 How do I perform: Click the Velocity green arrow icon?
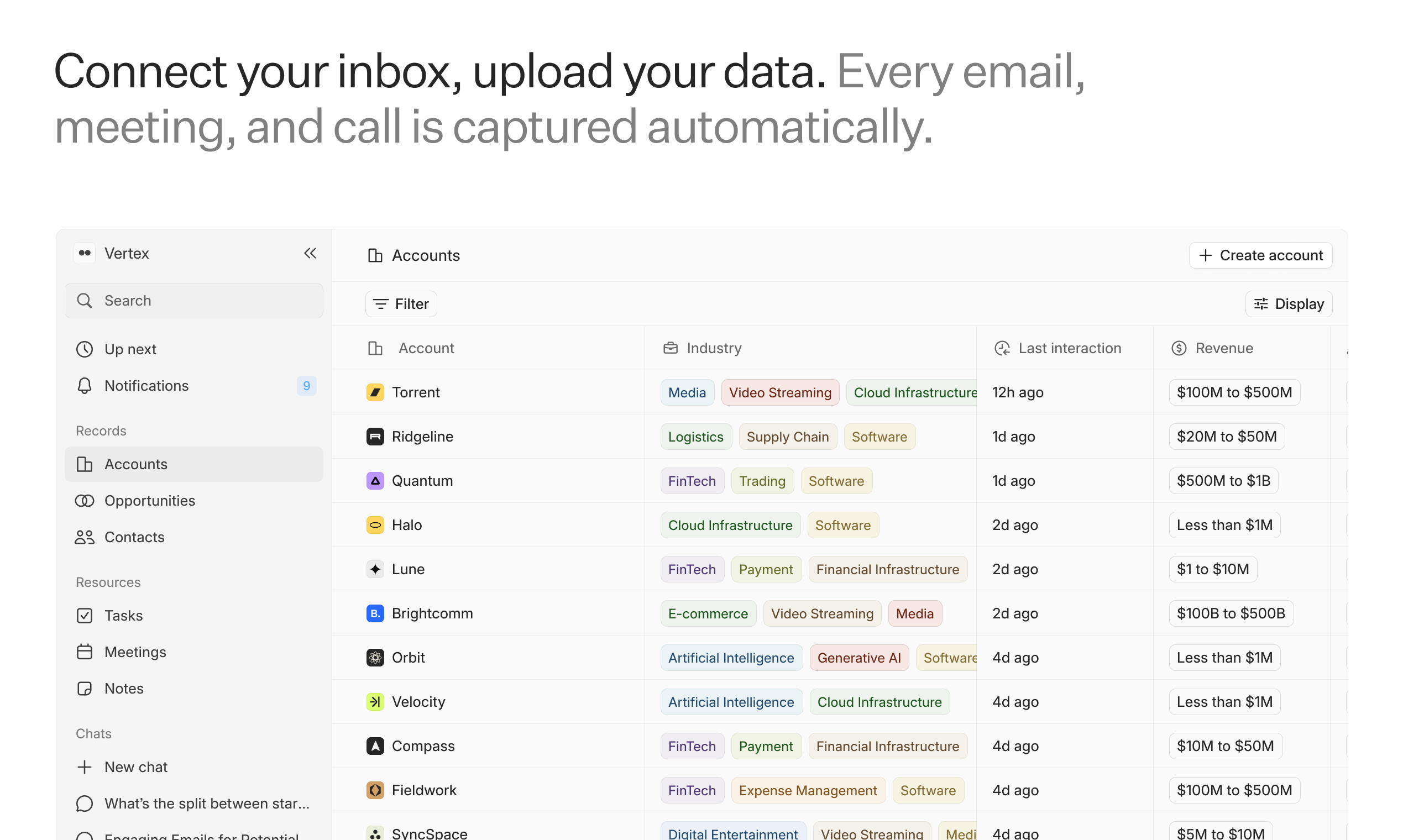tap(375, 701)
